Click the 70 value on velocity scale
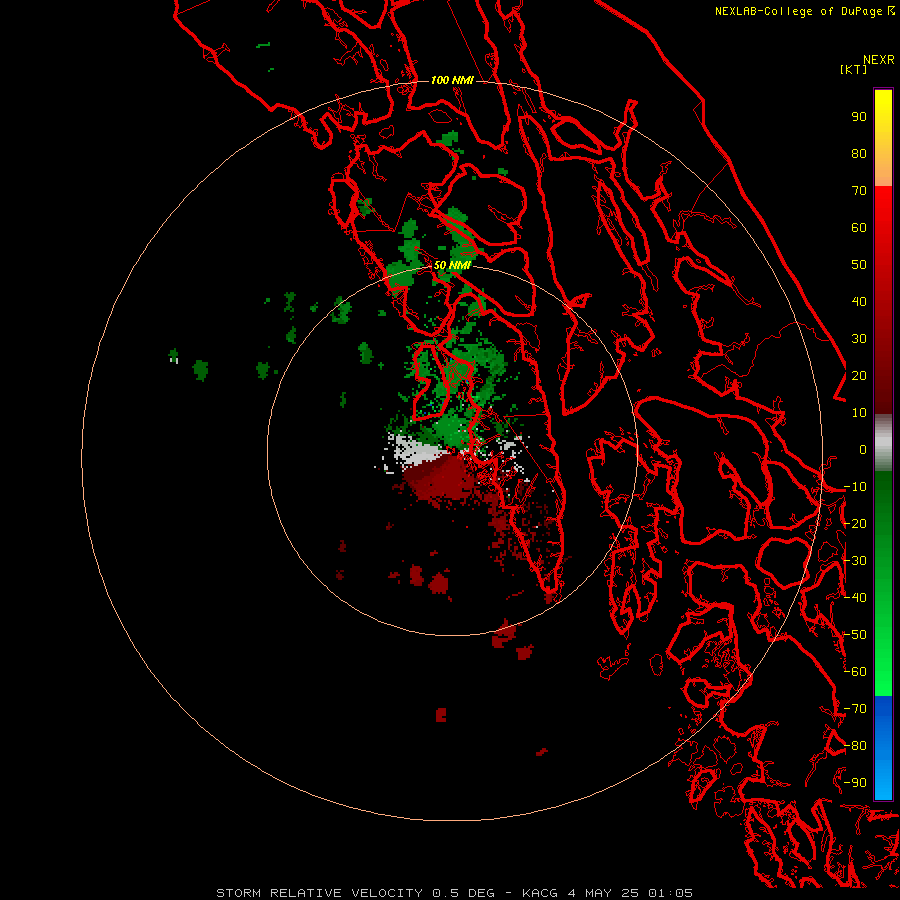 [859, 191]
